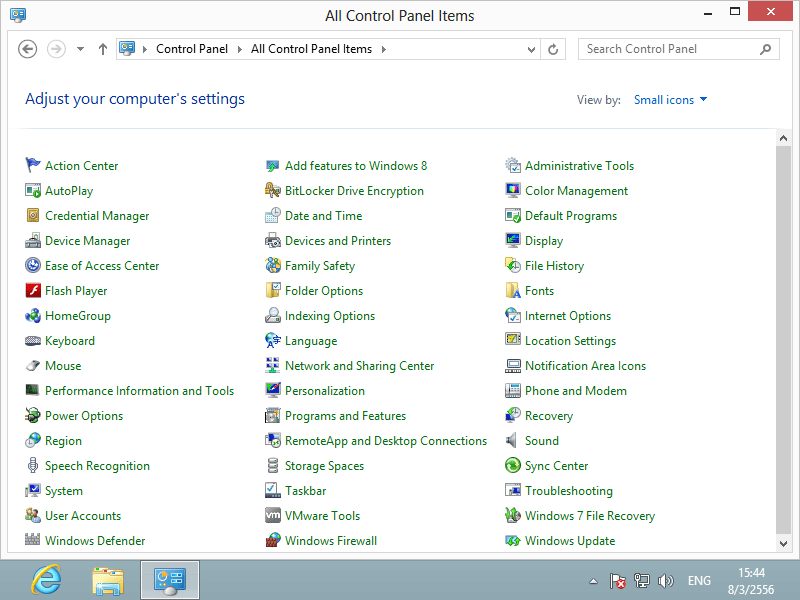This screenshot has height=600, width=800.
Task: Click the Action Center flag tray icon
Action: point(618,581)
